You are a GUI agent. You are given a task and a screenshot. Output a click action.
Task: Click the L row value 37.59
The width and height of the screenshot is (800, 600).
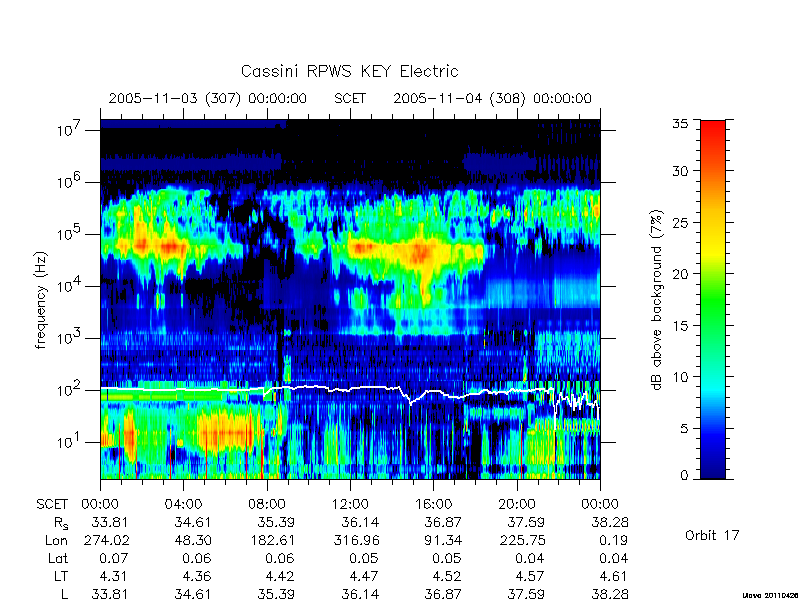coord(526,594)
